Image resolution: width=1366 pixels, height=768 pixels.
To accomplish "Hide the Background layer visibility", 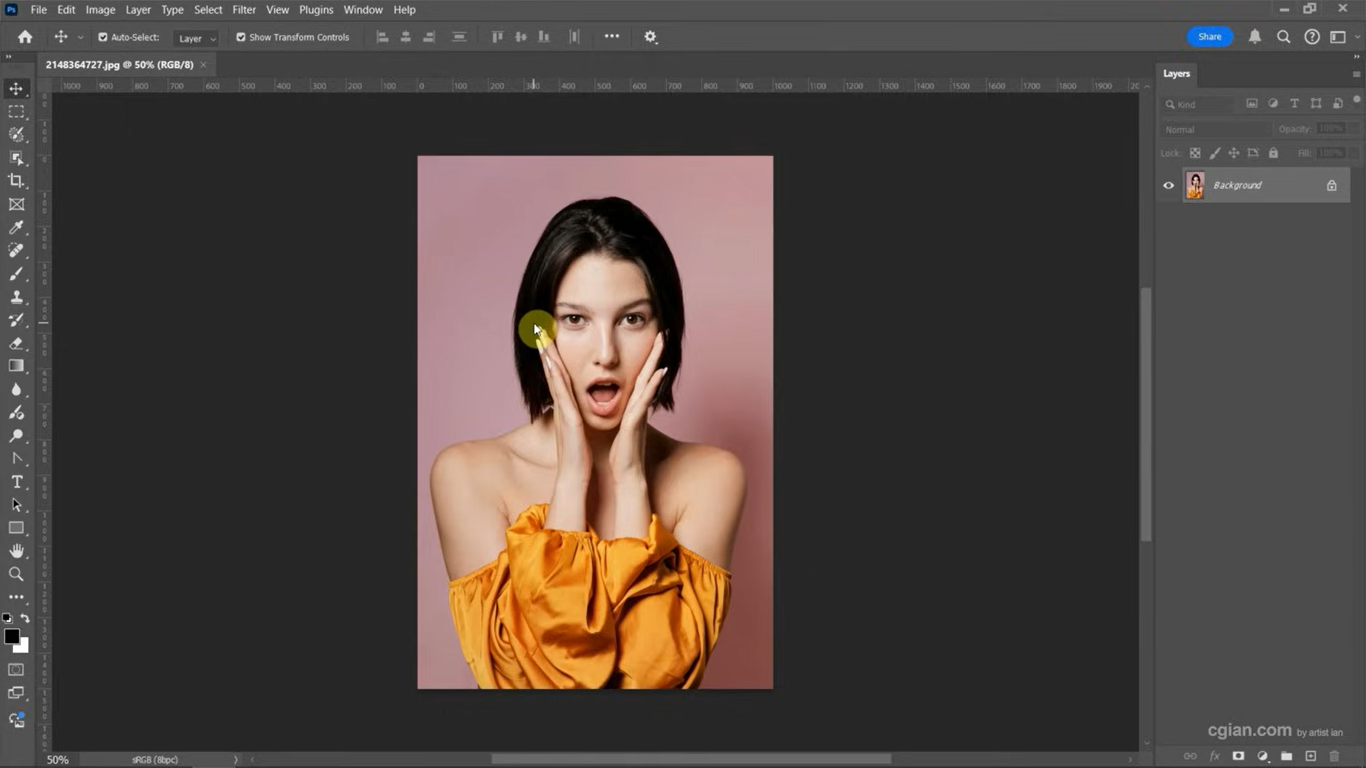I will click(1167, 185).
